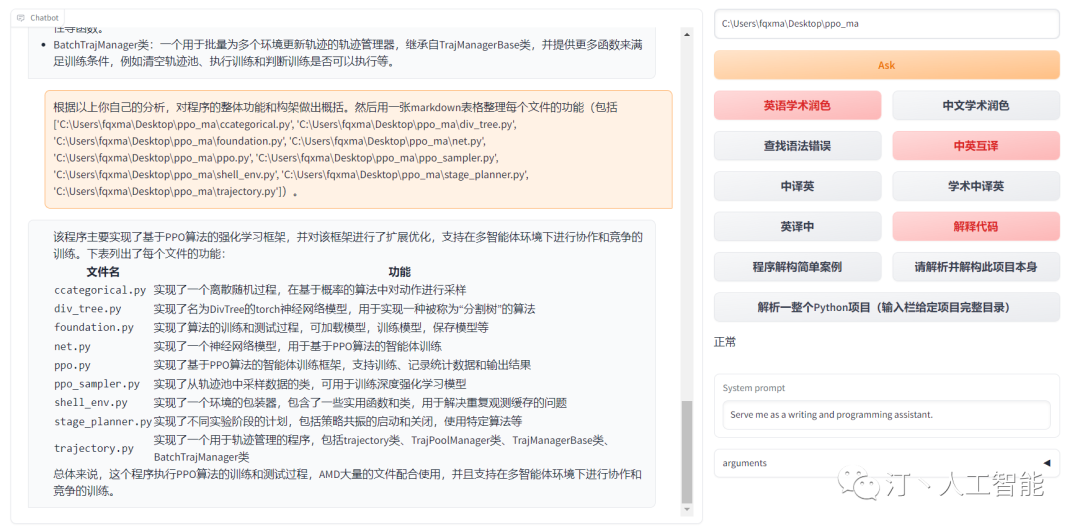Click the 解析一整个Python项目 button
1080x532 pixels.
click(x=886, y=307)
